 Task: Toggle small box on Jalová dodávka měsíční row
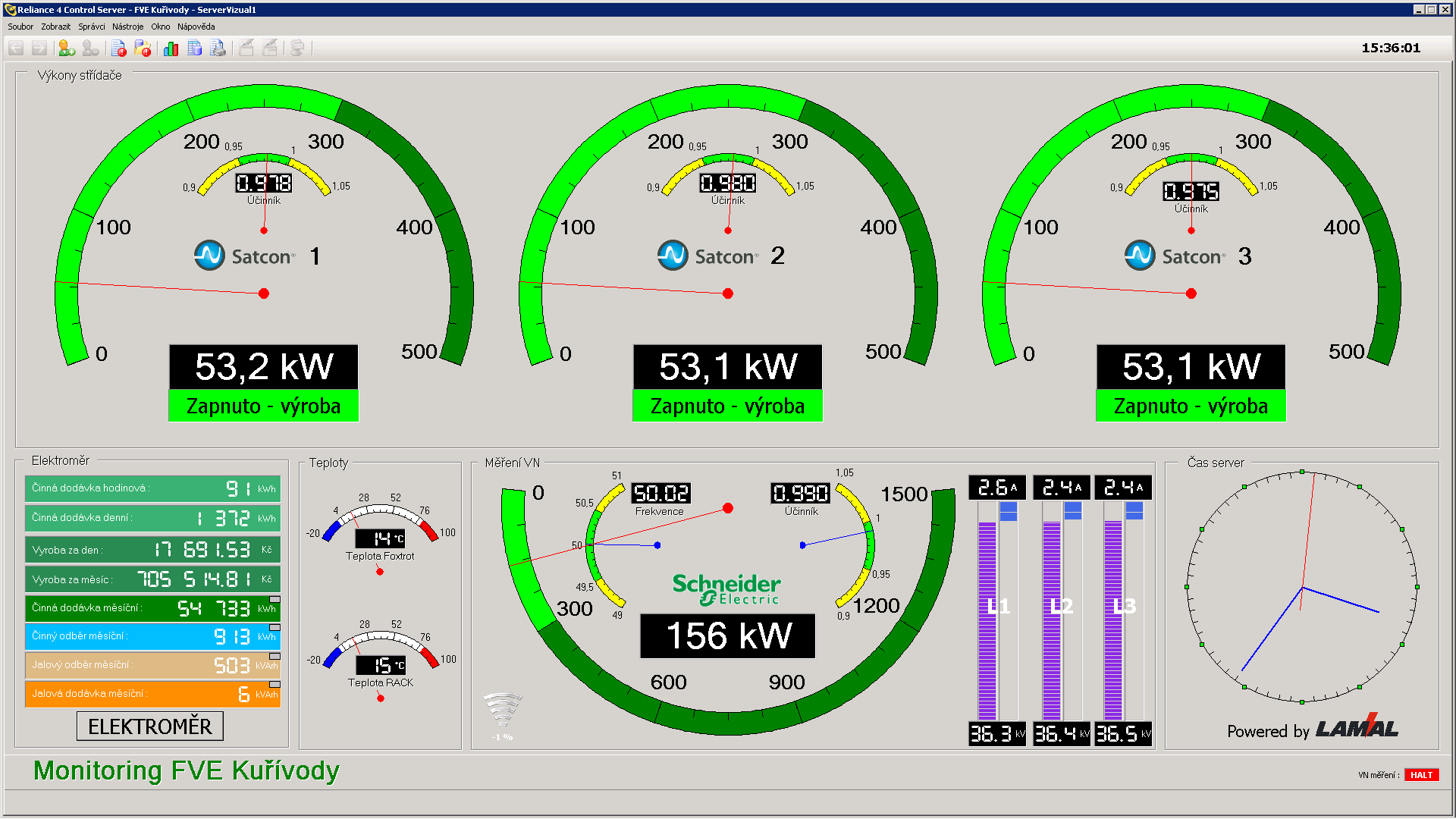click(x=275, y=685)
